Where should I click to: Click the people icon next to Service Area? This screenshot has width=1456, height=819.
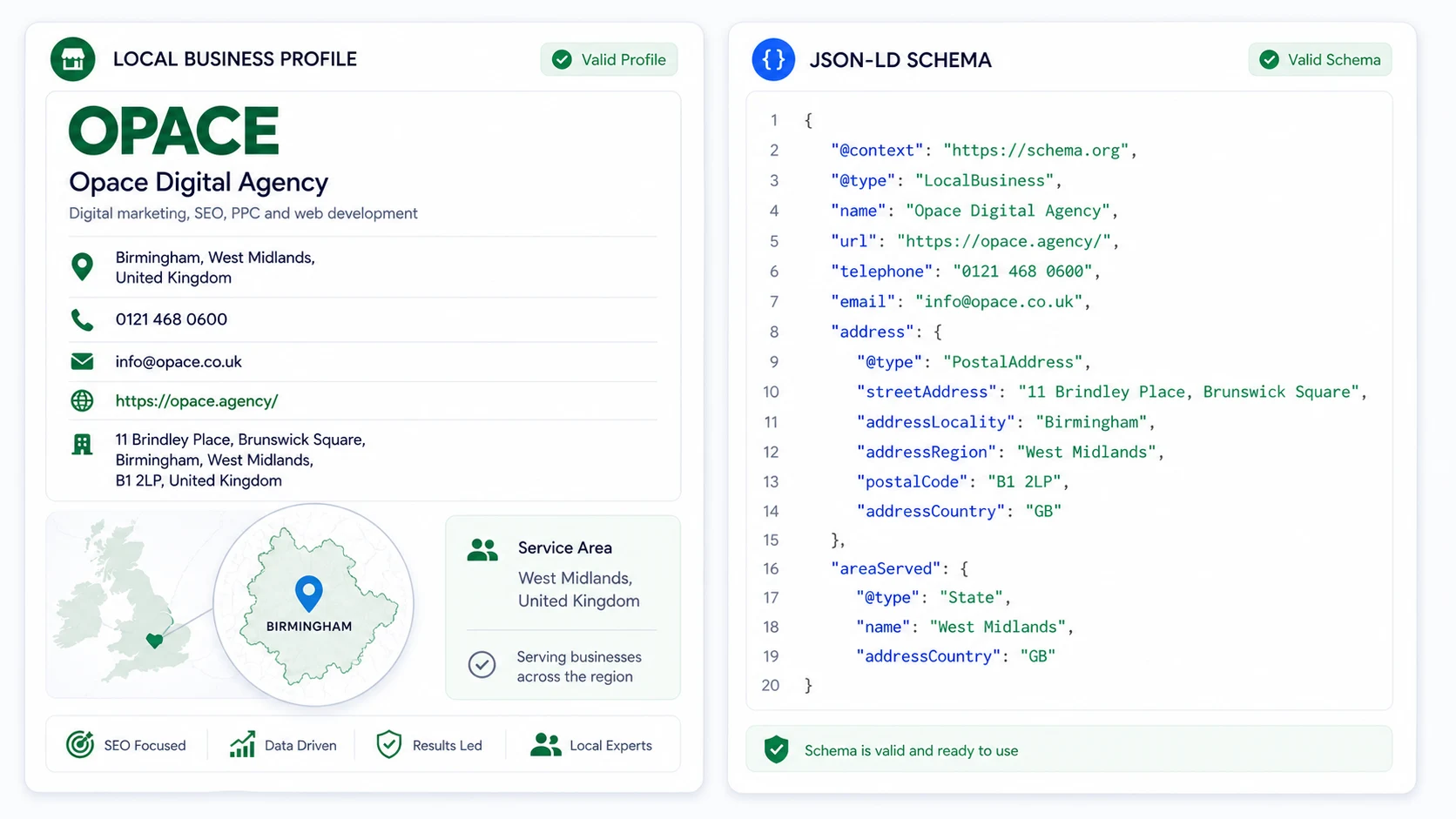[482, 549]
